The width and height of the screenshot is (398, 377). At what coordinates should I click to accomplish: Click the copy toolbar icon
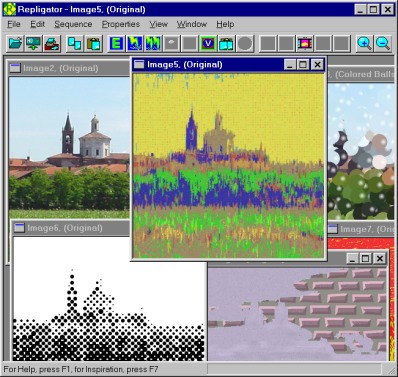click(x=75, y=44)
